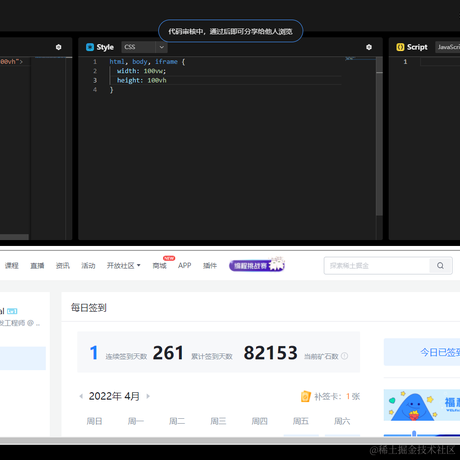Click code line 'html, body, iframe {'

pyautogui.click(x=147, y=62)
